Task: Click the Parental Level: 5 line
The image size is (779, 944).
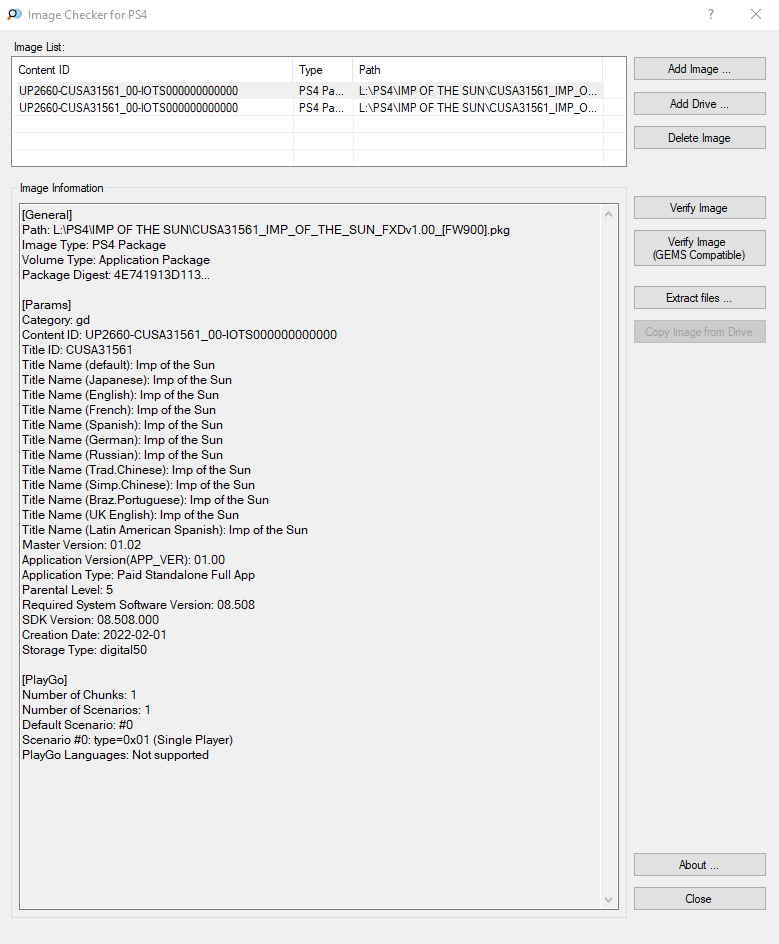Action: [x=67, y=590]
